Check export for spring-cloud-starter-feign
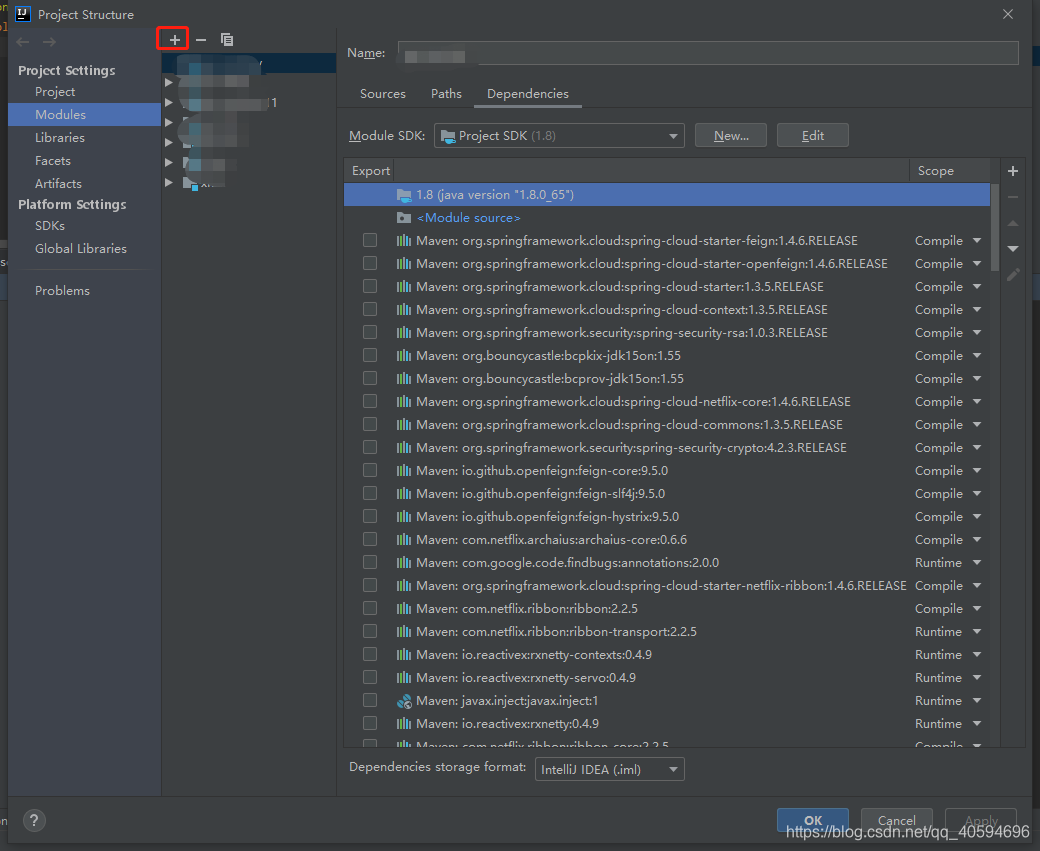The image size is (1040, 851). pyautogui.click(x=370, y=240)
